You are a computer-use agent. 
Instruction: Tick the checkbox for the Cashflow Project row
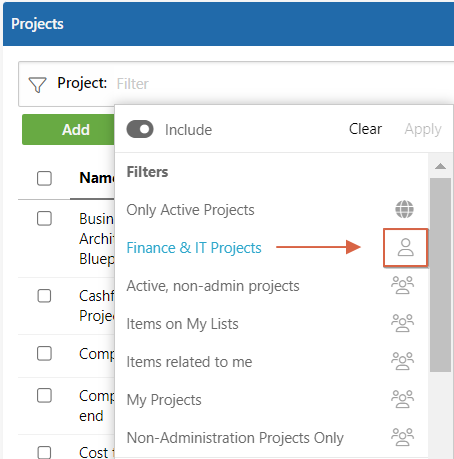[44, 296]
